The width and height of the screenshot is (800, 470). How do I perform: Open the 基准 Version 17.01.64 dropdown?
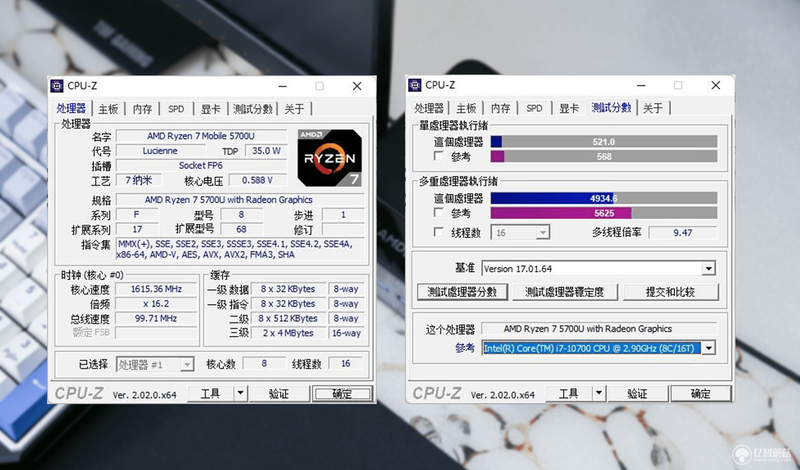pyautogui.click(x=598, y=268)
